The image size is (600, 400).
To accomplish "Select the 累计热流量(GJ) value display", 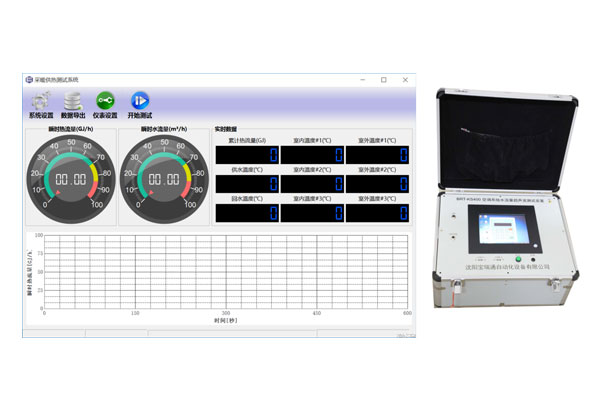I will tap(246, 155).
